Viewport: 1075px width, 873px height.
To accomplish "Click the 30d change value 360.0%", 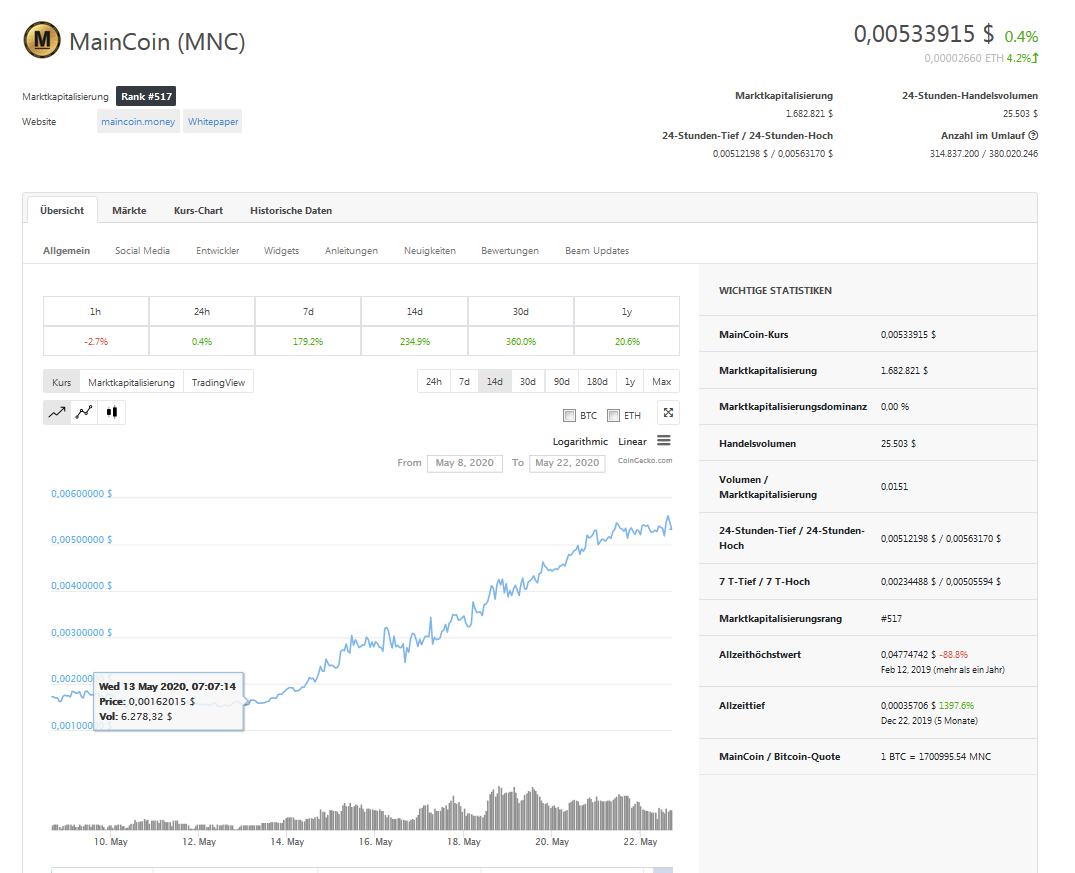I will tap(521, 342).
